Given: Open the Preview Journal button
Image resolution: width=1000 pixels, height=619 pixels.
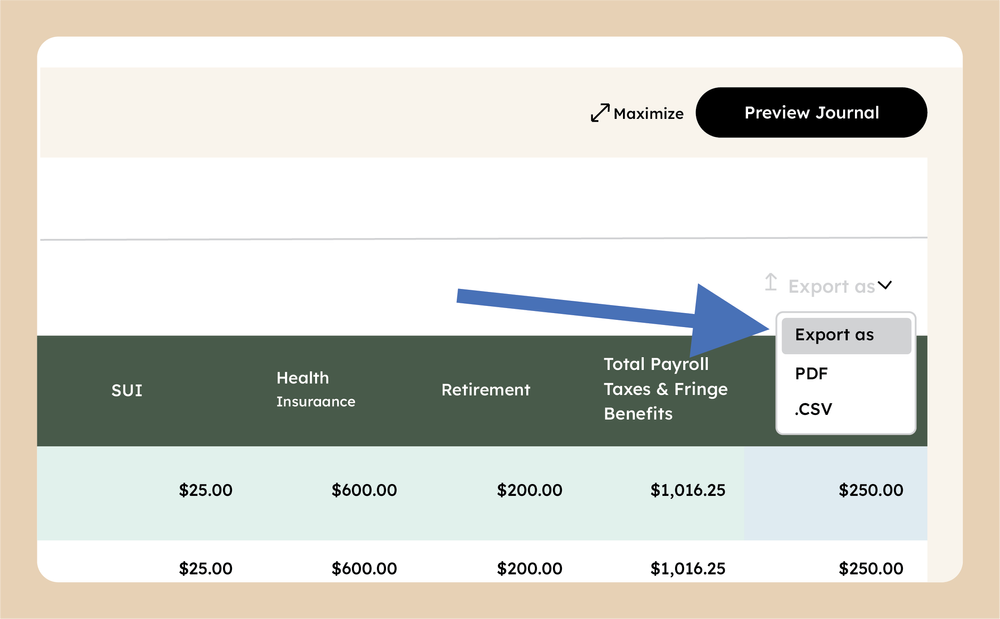Looking at the screenshot, I should tap(811, 113).
